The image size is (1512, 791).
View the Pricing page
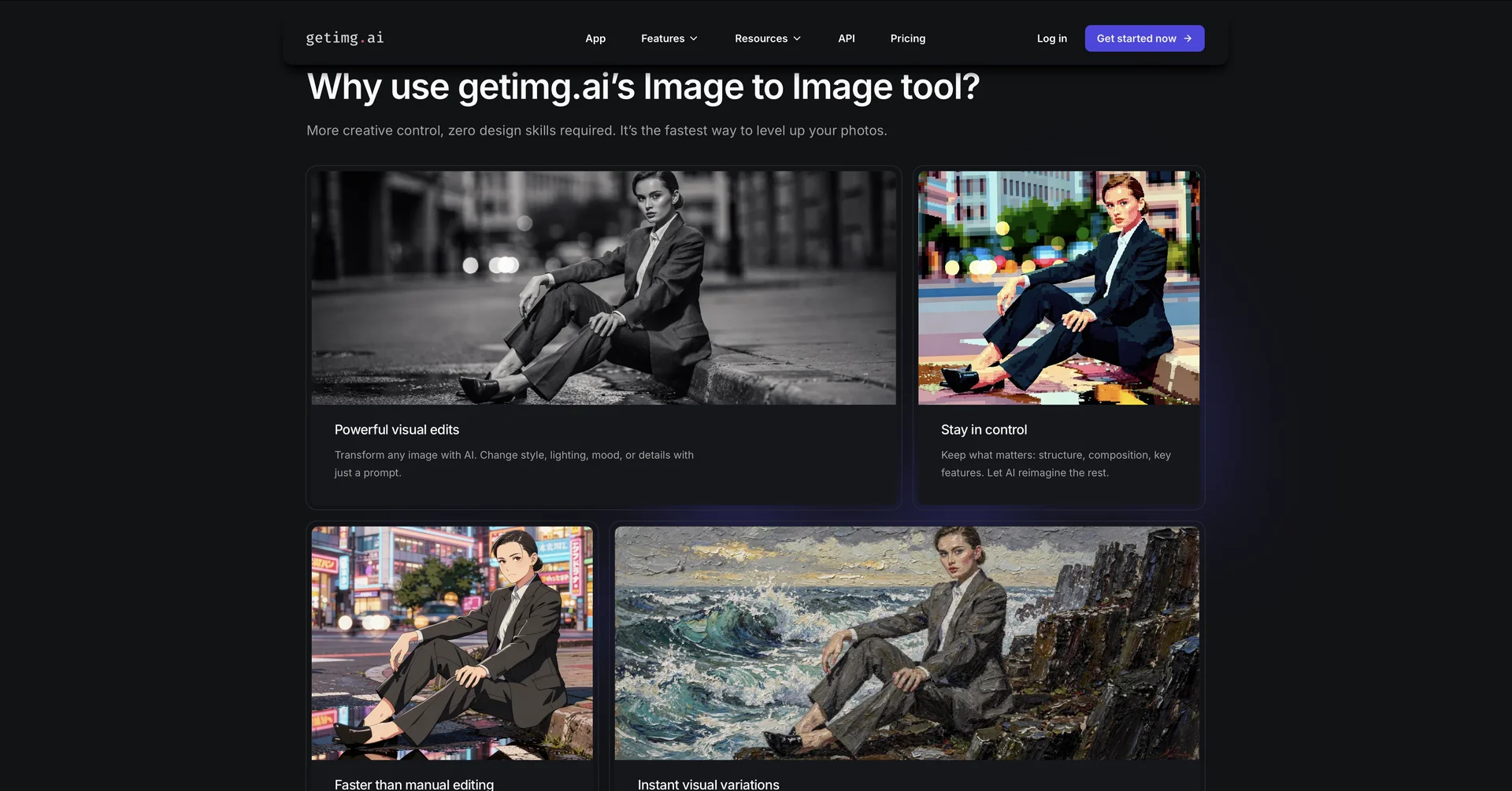(x=907, y=38)
